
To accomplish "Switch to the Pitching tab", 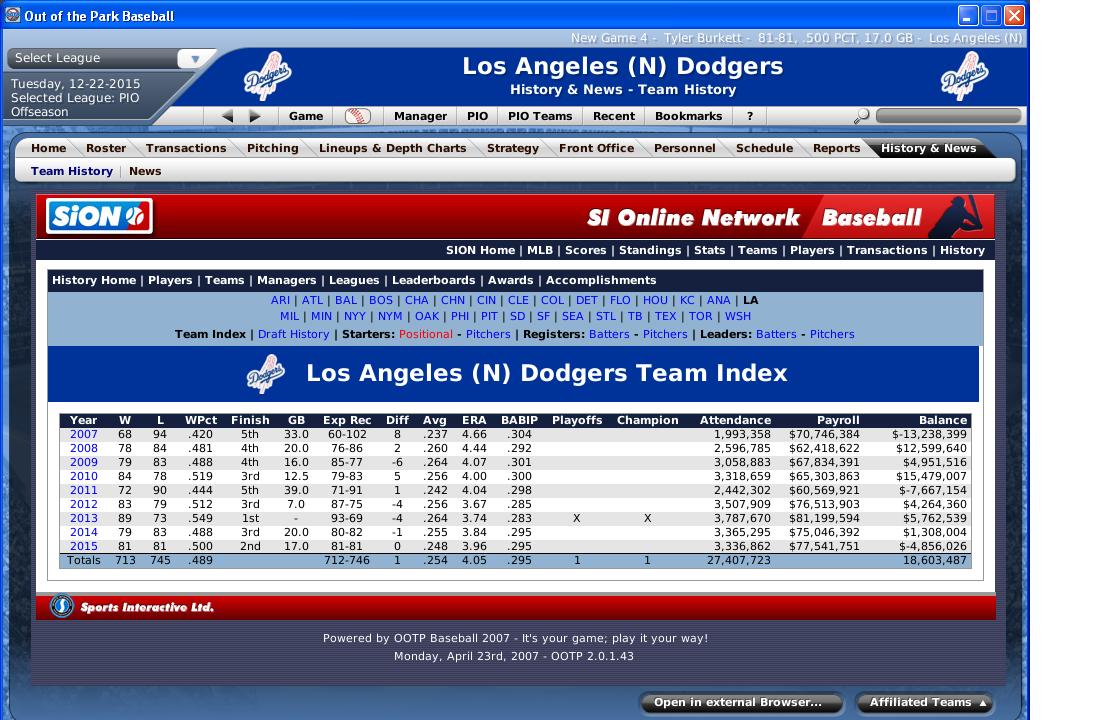I will 273,148.
